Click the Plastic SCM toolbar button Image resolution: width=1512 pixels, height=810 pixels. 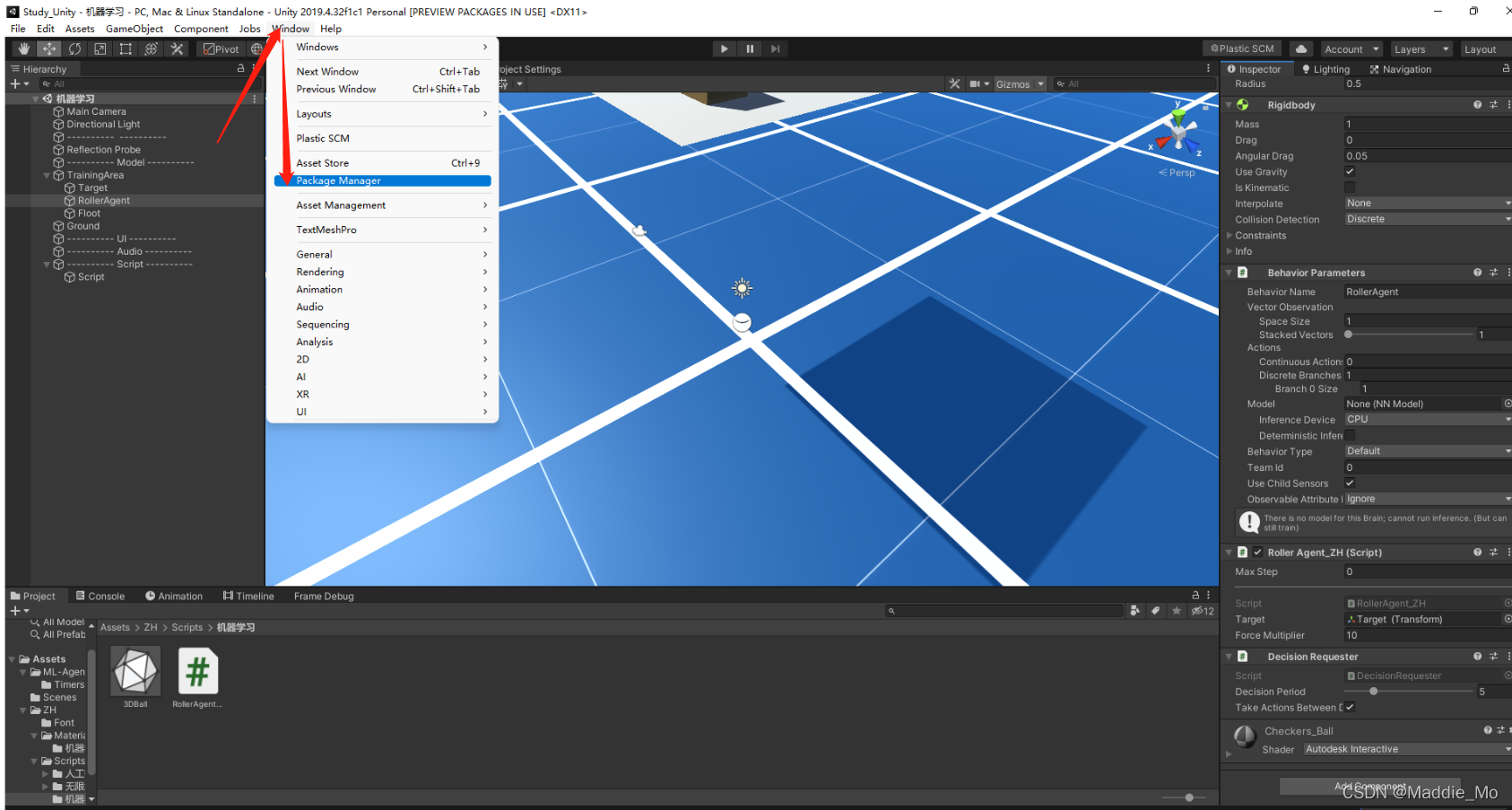click(x=1242, y=49)
